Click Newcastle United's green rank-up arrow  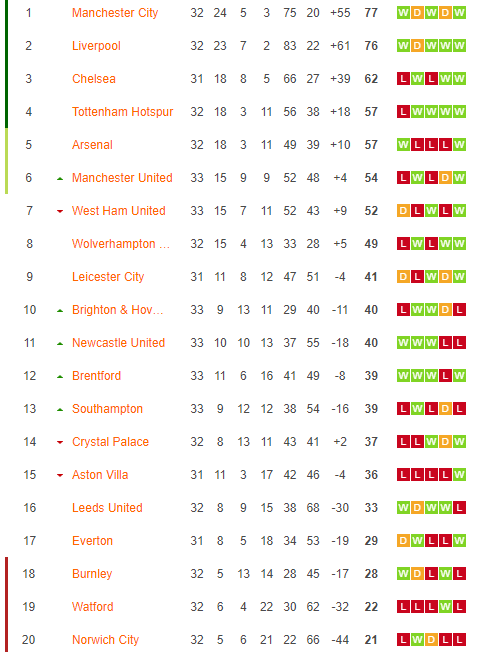coord(60,344)
